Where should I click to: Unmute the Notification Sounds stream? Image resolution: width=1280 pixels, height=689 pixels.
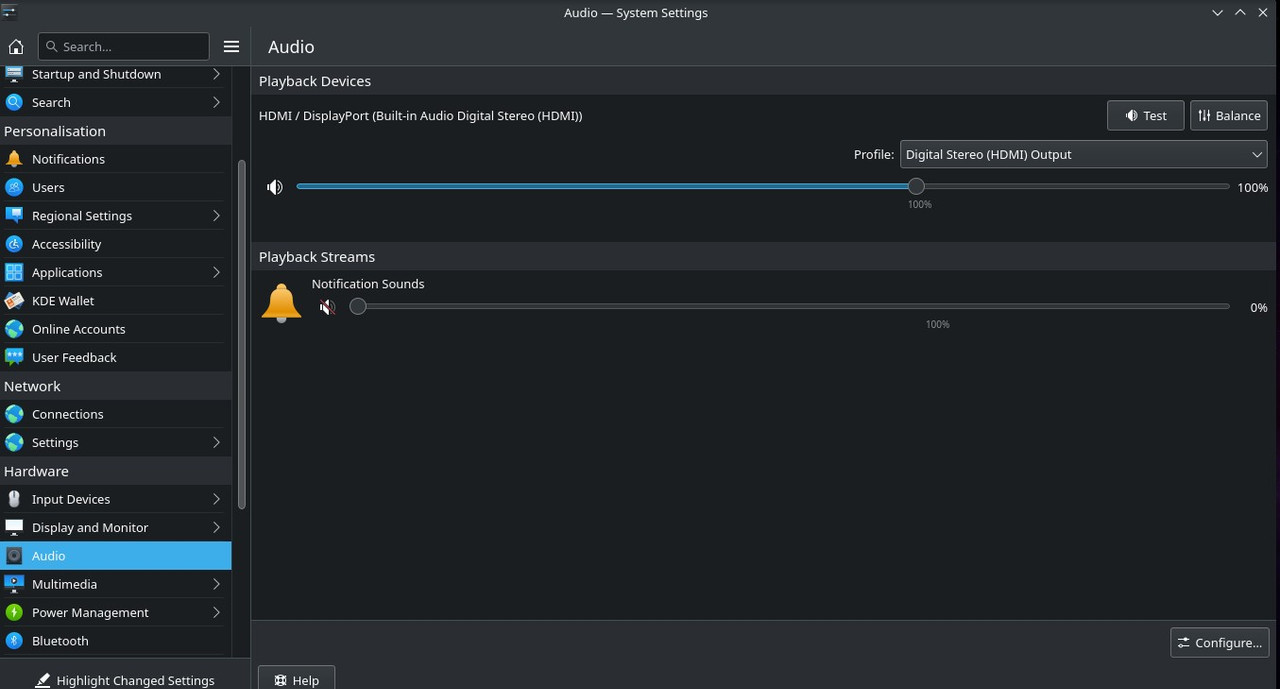[327, 307]
